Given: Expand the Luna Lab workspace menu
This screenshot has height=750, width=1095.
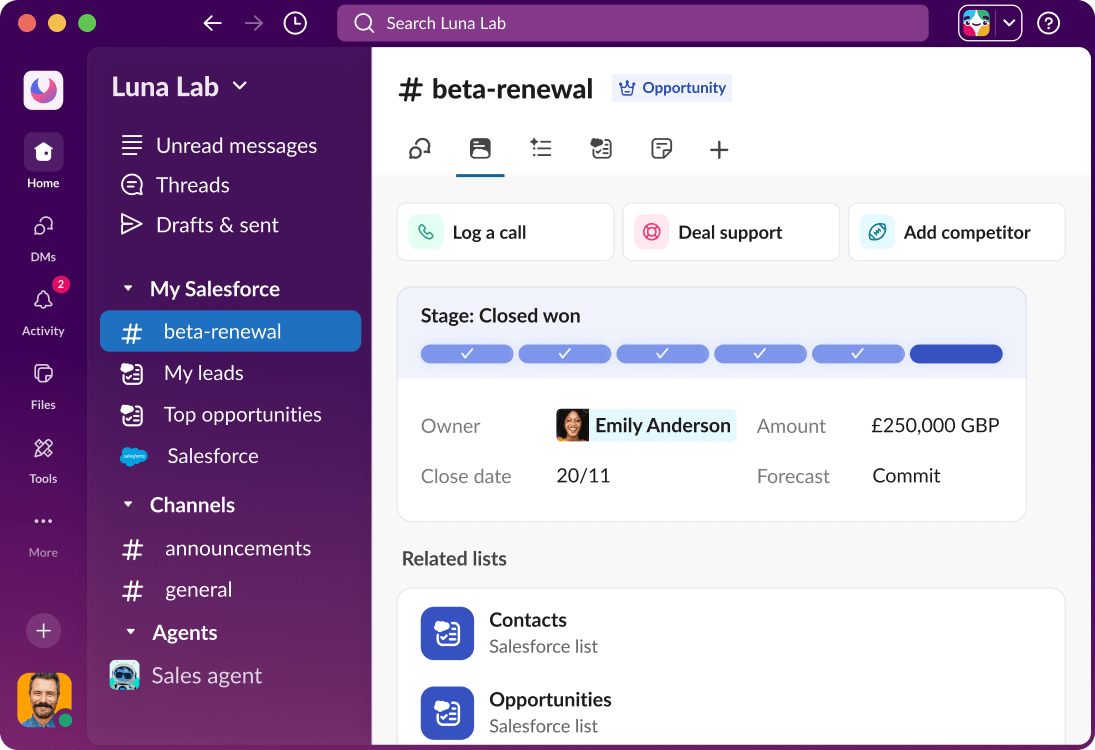Looking at the screenshot, I should [x=239, y=86].
